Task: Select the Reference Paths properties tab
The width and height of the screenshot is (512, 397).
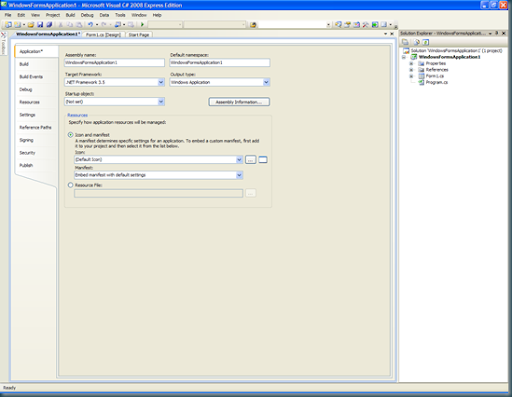Action: click(35, 127)
